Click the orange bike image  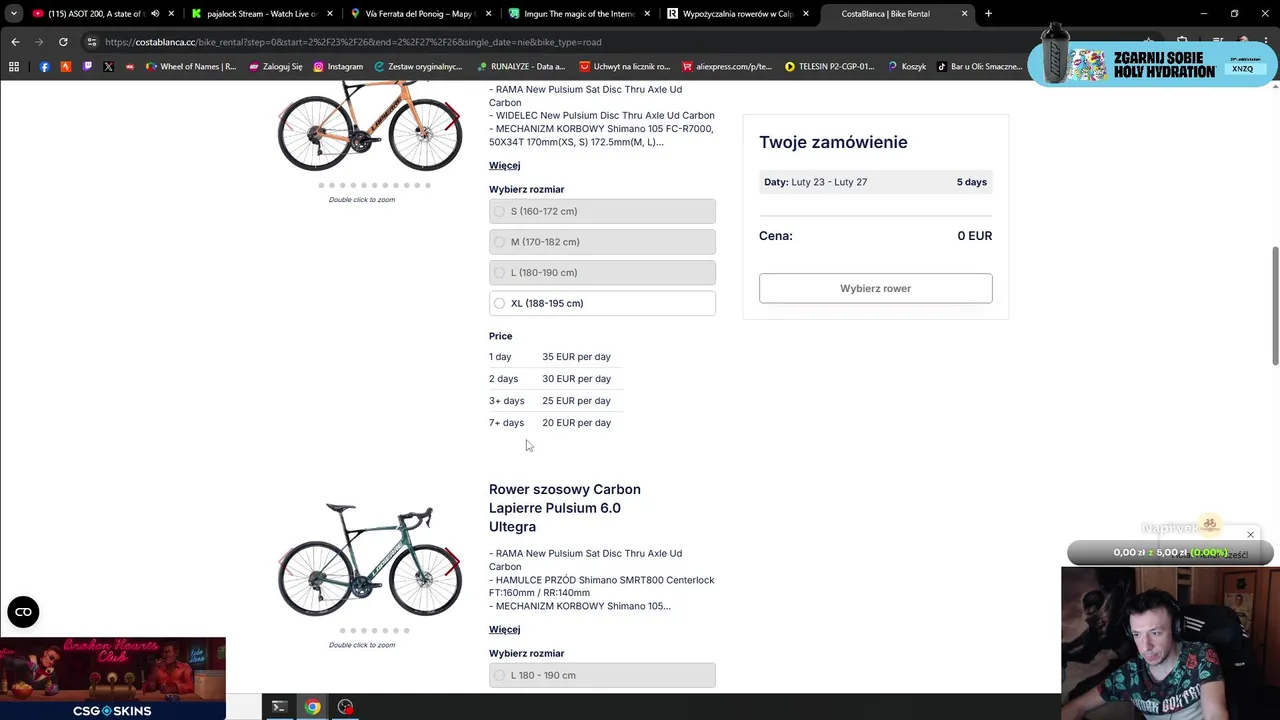pos(370,128)
